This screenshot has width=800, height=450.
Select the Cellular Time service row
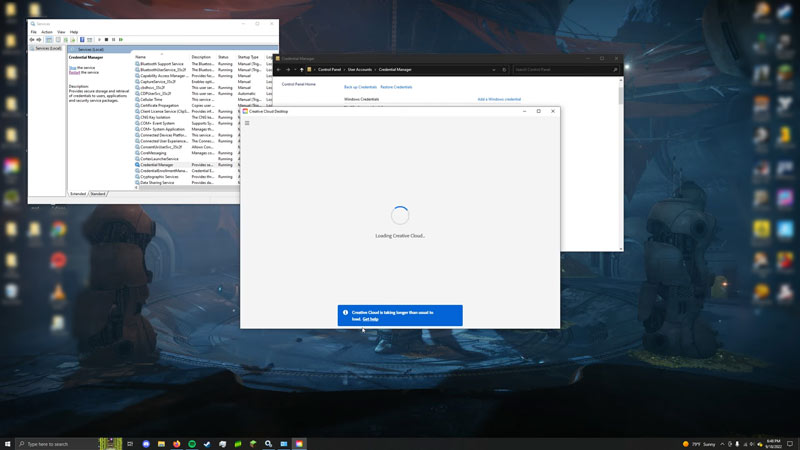(x=204, y=99)
